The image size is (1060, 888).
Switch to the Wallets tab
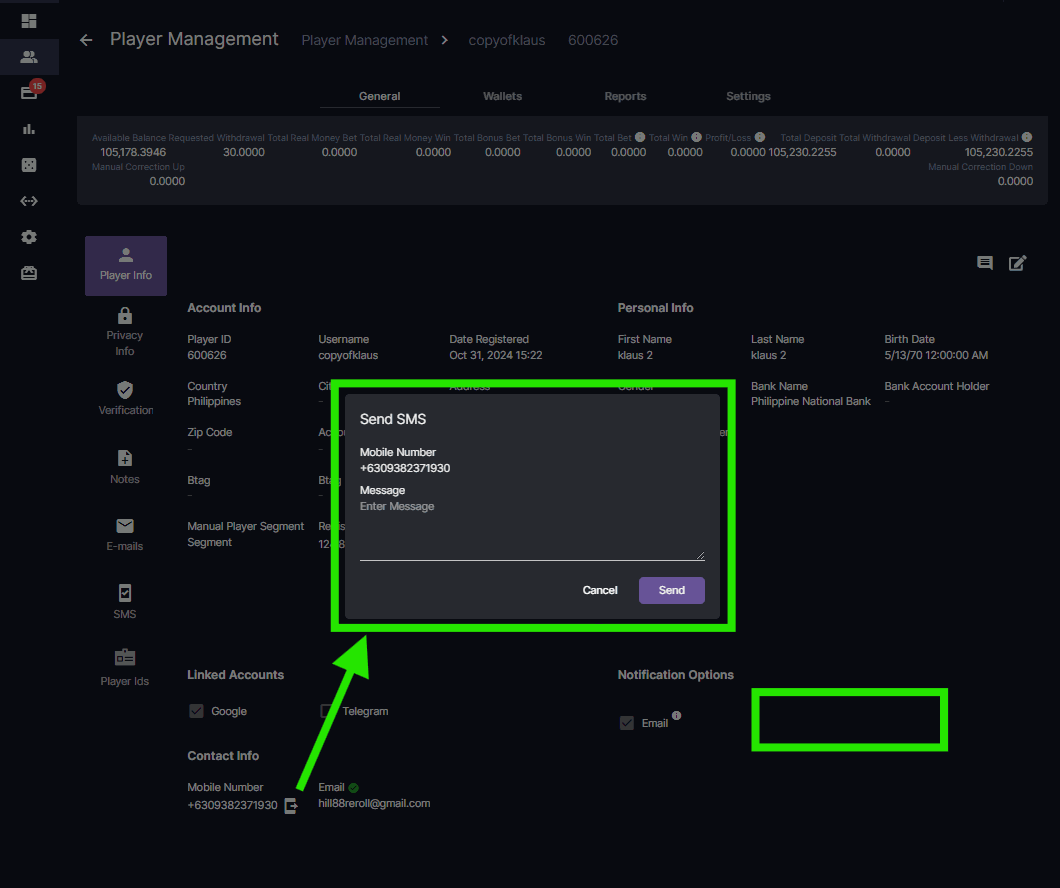point(502,97)
